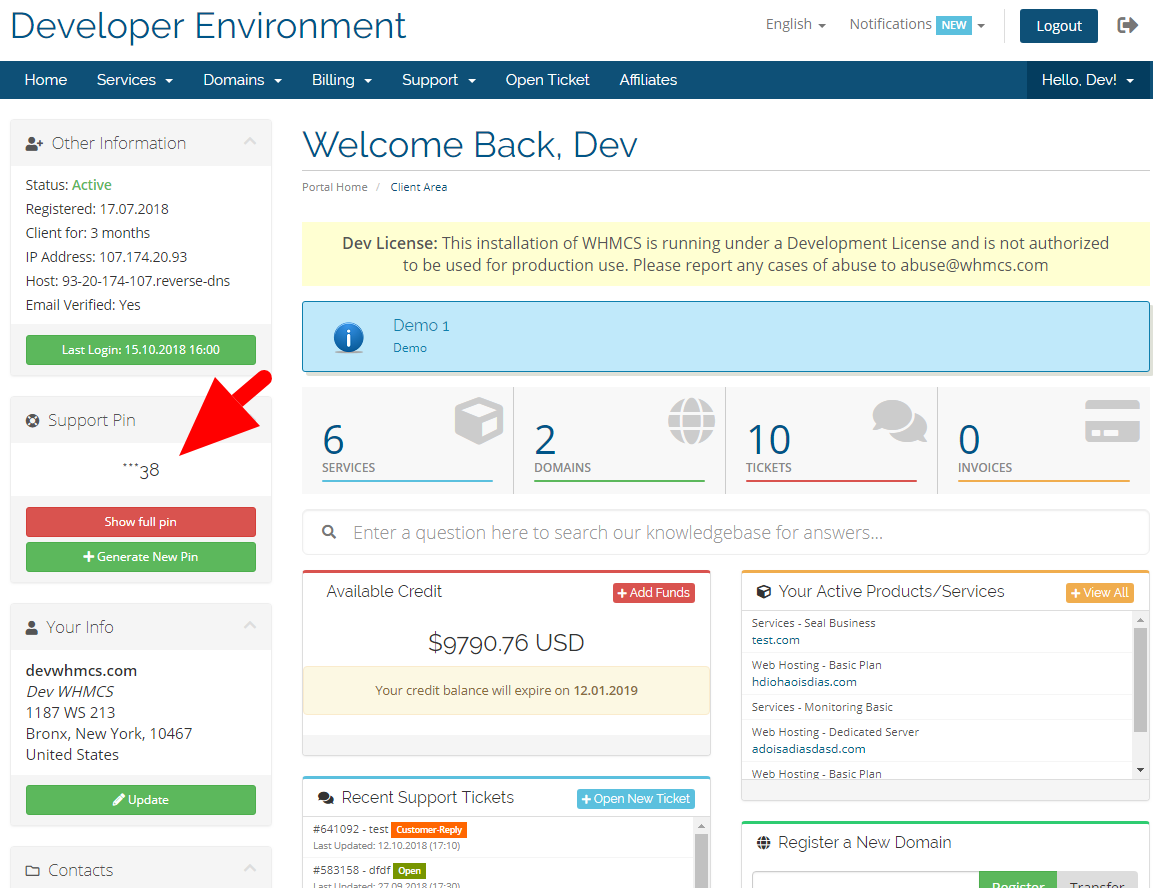Click the Update button in Your Info
This screenshot has height=888, width=1153.
click(140, 800)
